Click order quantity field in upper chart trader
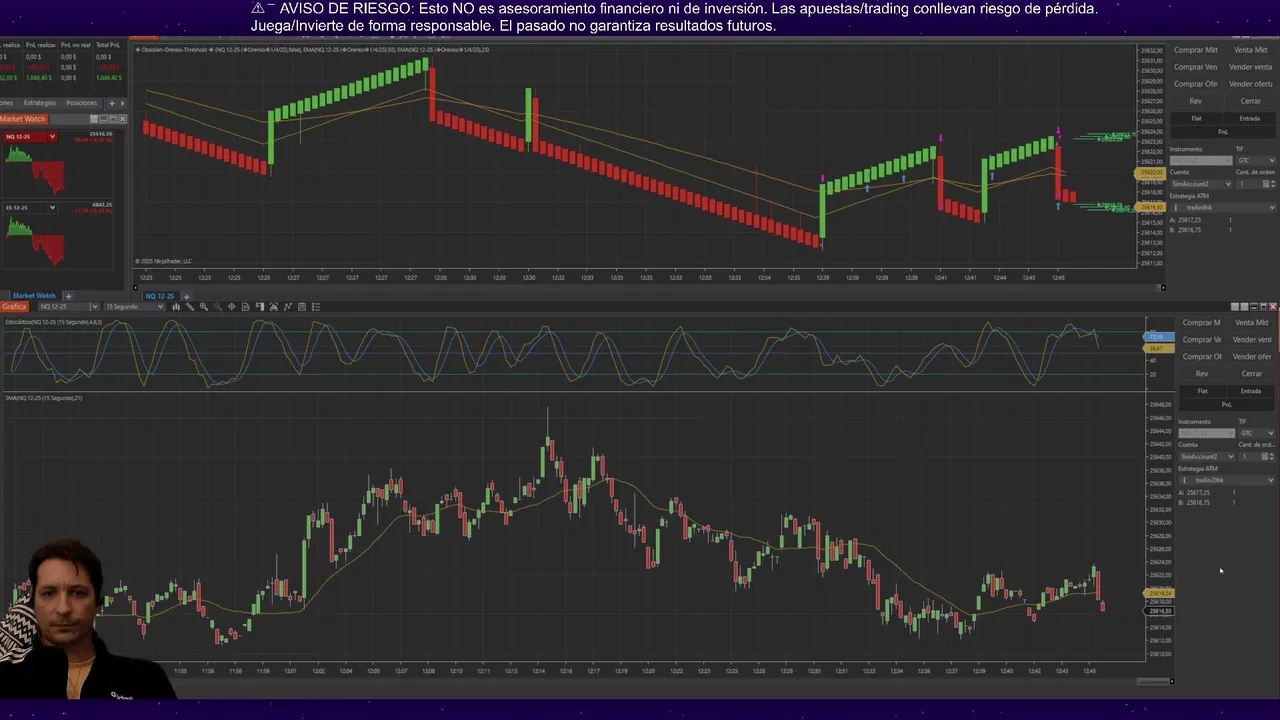This screenshot has width=1280, height=720. [1248, 184]
